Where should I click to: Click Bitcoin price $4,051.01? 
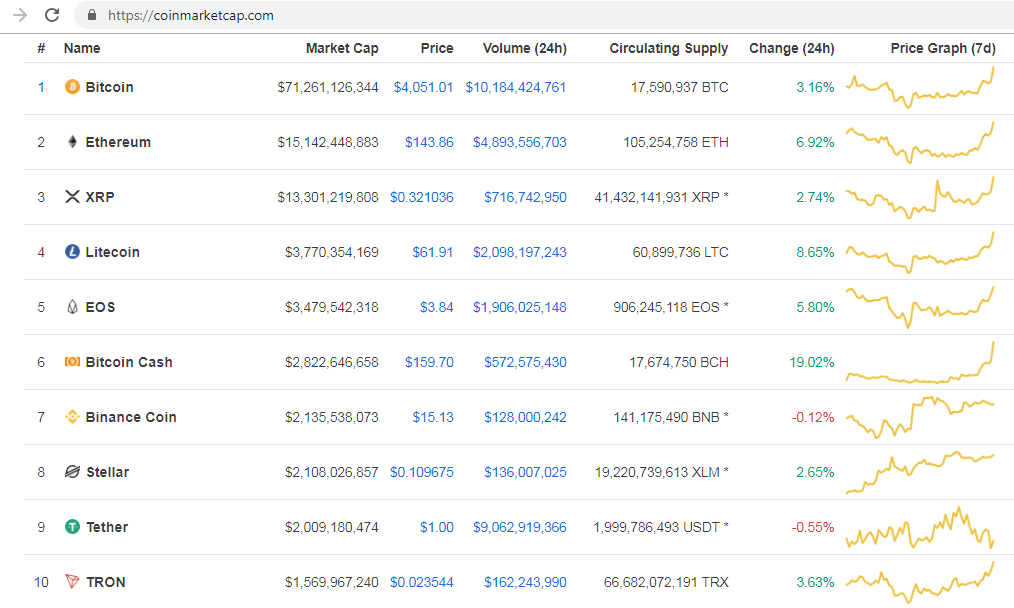tap(423, 87)
